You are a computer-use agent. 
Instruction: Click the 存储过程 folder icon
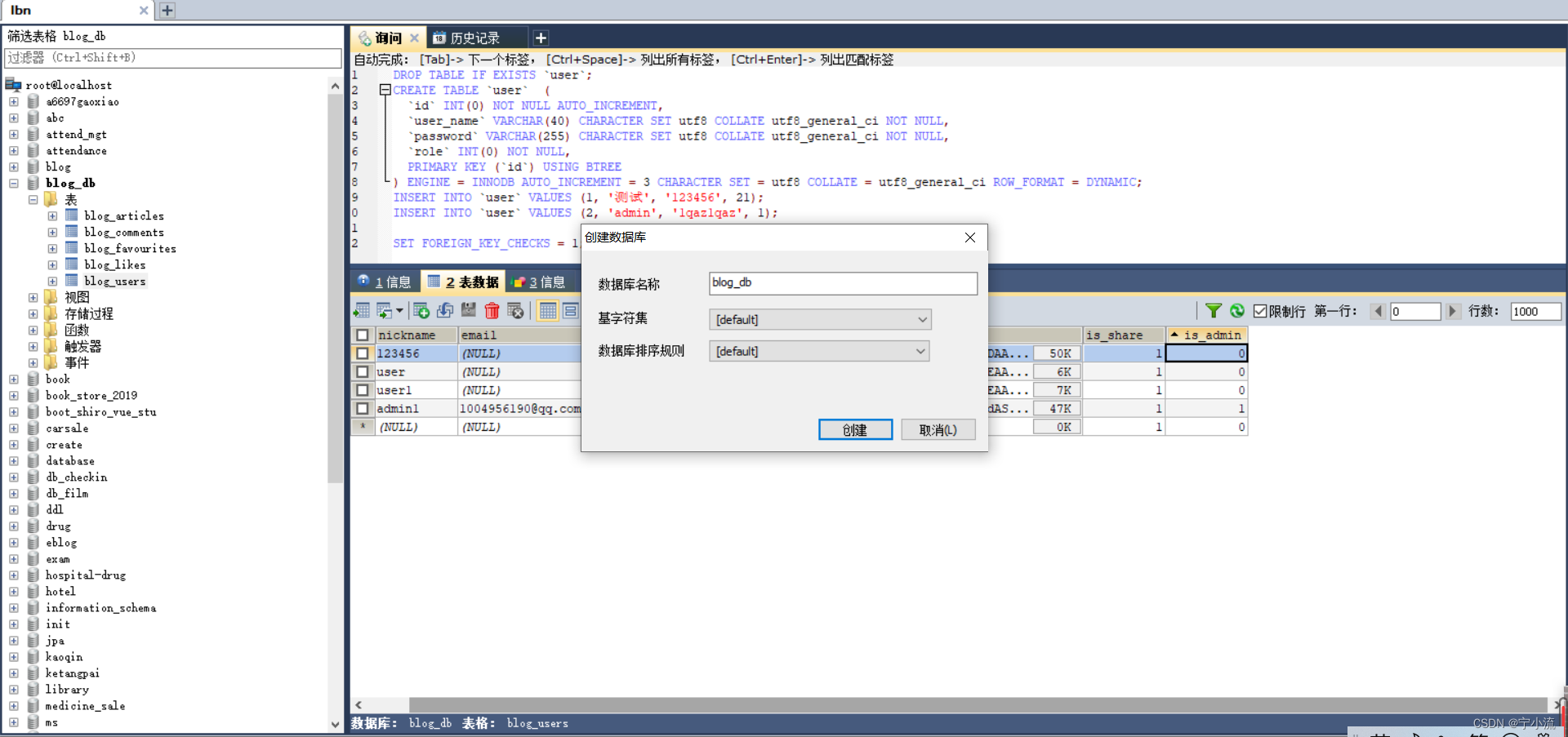(51, 313)
